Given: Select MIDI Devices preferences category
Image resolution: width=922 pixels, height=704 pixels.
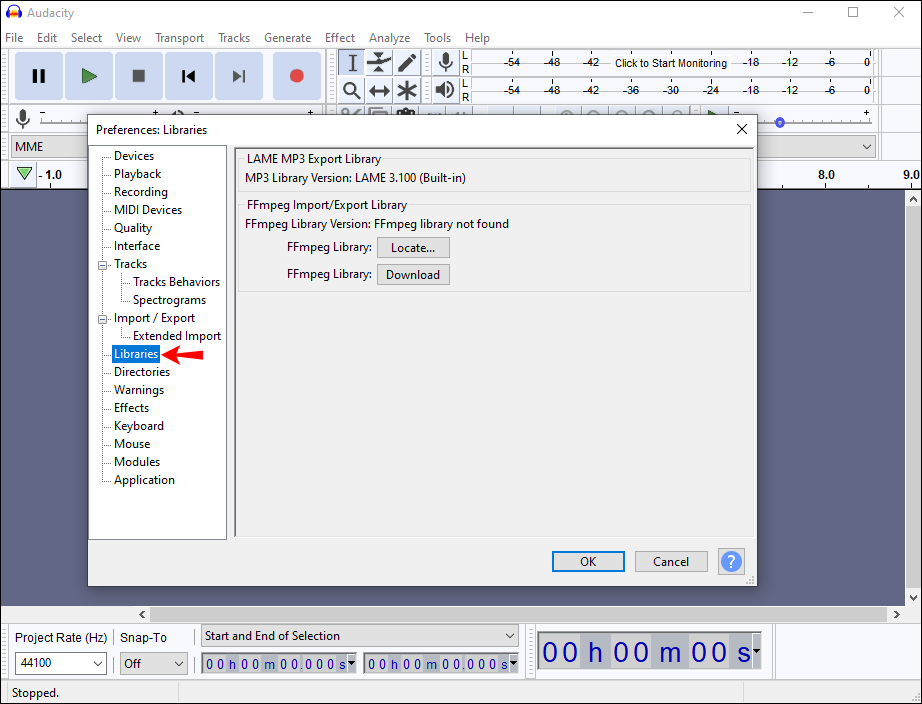Looking at the screenshot, I should (148, 210).
